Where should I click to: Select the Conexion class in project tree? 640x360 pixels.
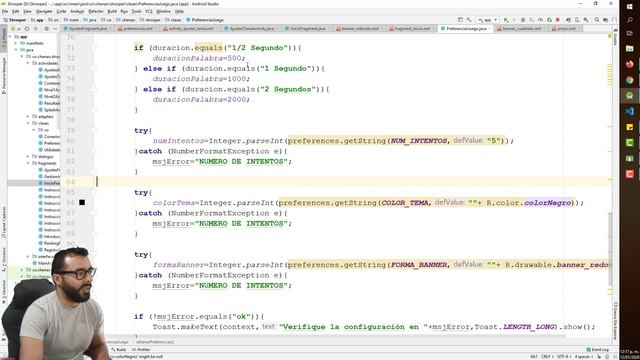49,137
